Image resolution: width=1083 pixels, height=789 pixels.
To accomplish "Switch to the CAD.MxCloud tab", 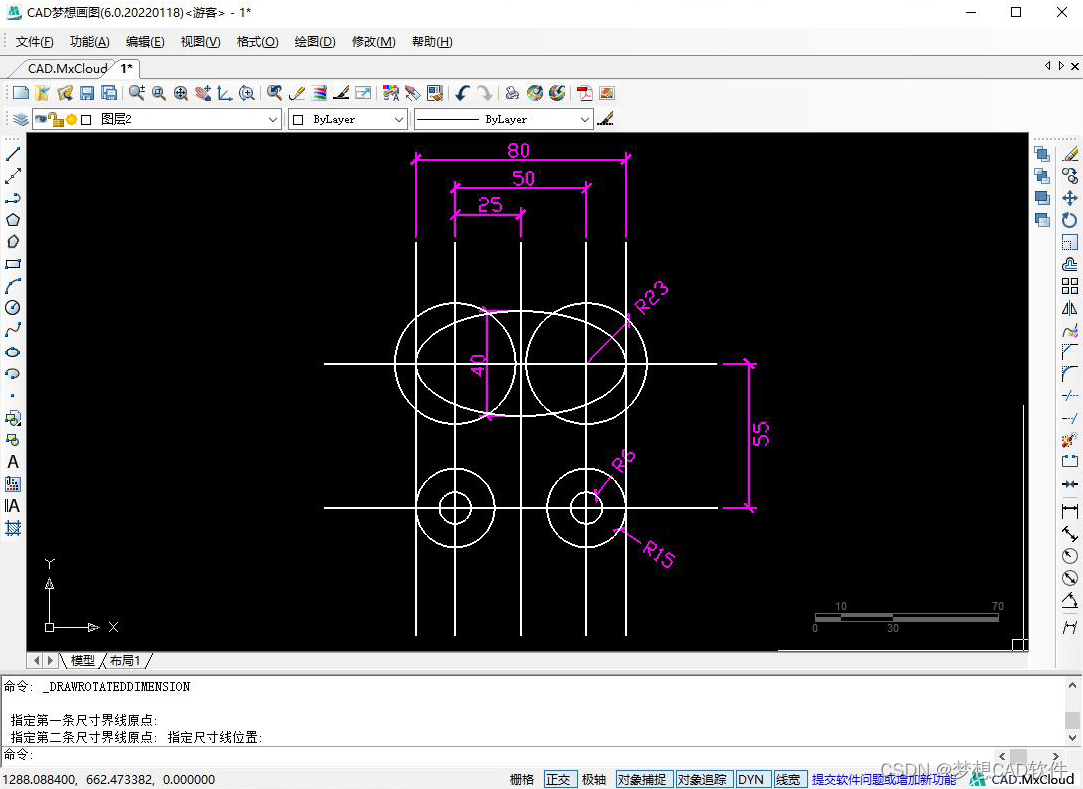I will pos(68,68).
